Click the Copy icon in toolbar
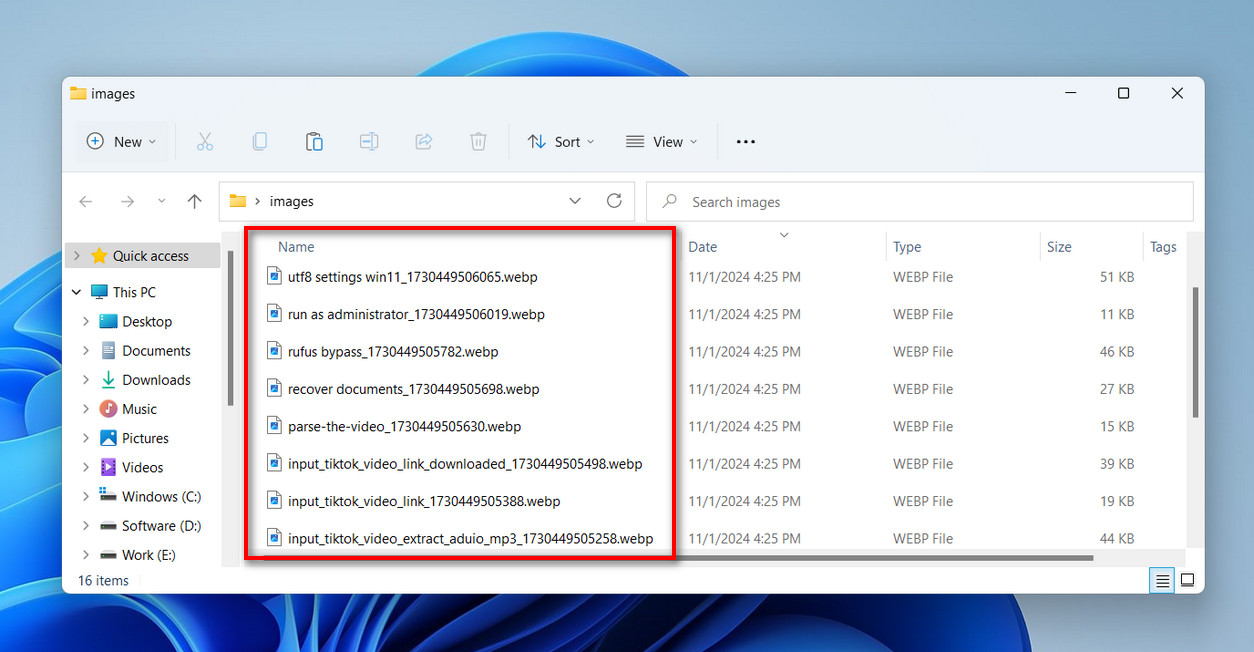 [260, 142]
